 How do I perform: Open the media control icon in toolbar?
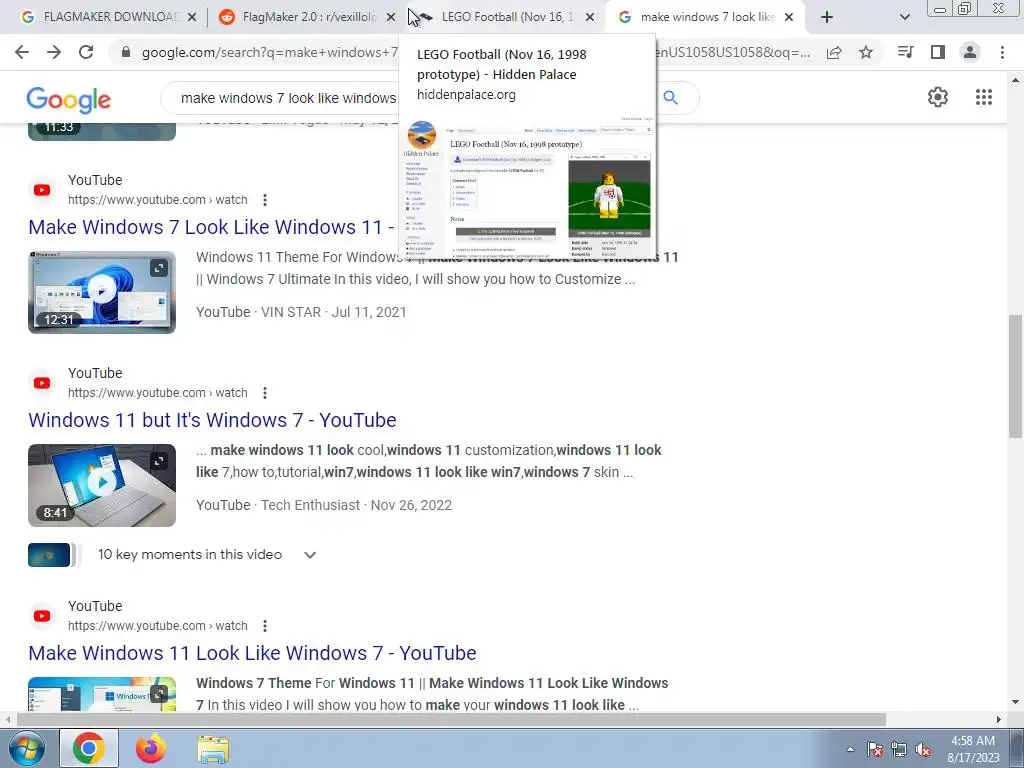coord(906,52)
